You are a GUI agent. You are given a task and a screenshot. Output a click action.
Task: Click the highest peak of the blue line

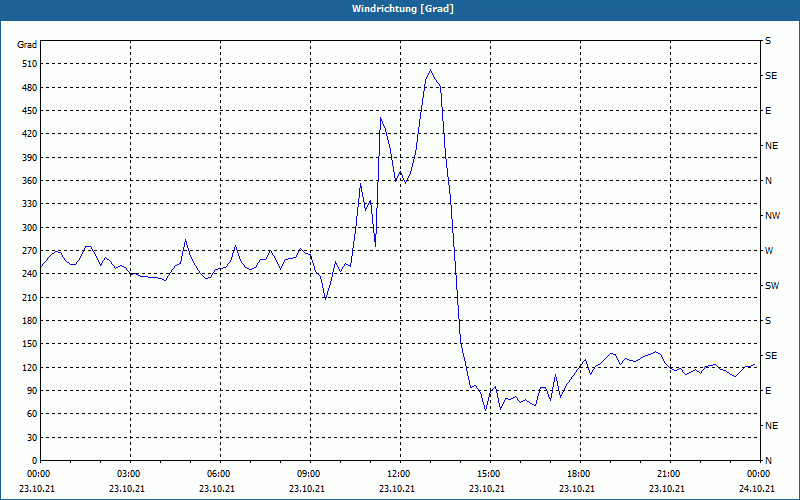click(431, 70)
